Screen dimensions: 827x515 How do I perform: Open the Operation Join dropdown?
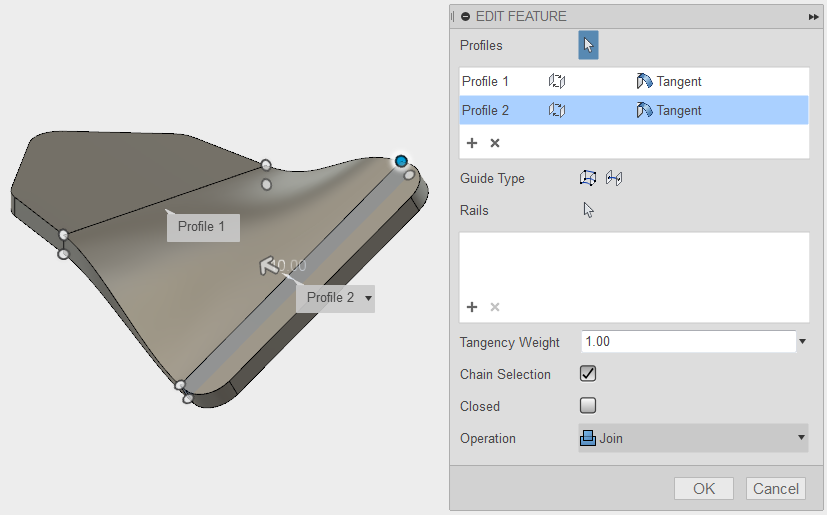pos(693,438)
